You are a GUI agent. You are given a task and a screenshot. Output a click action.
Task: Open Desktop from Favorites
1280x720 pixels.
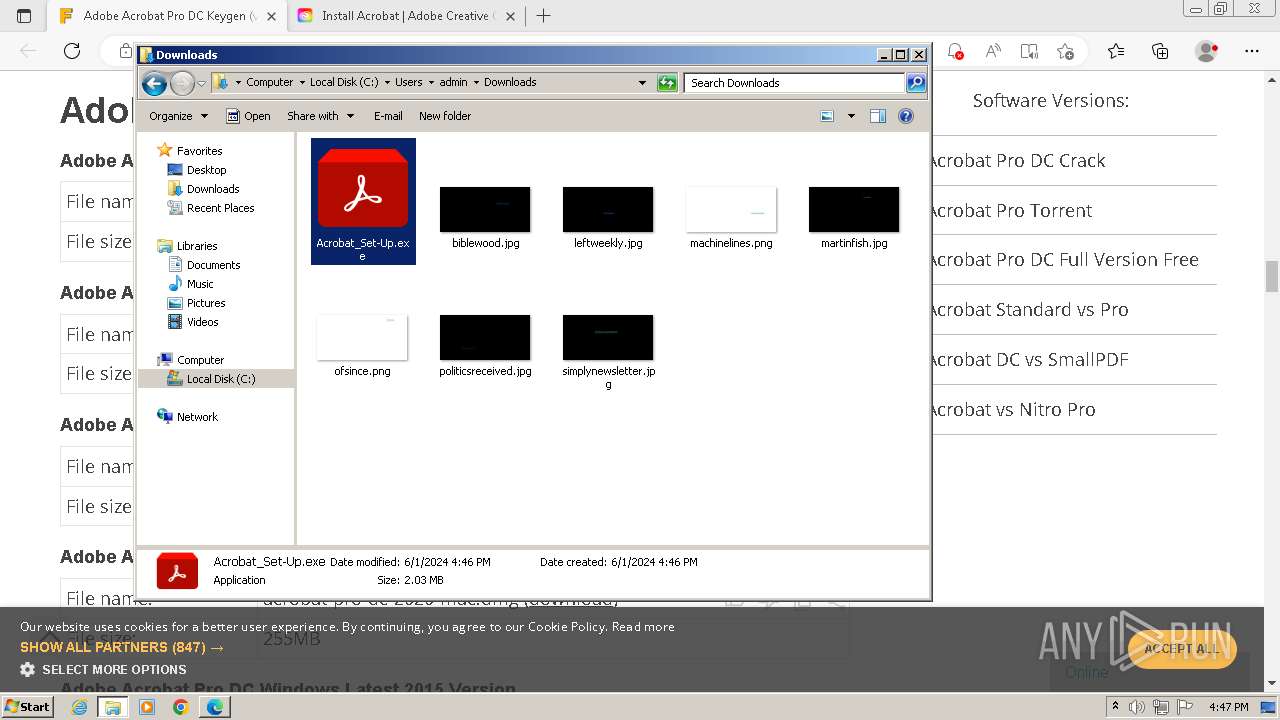(206, 170)
